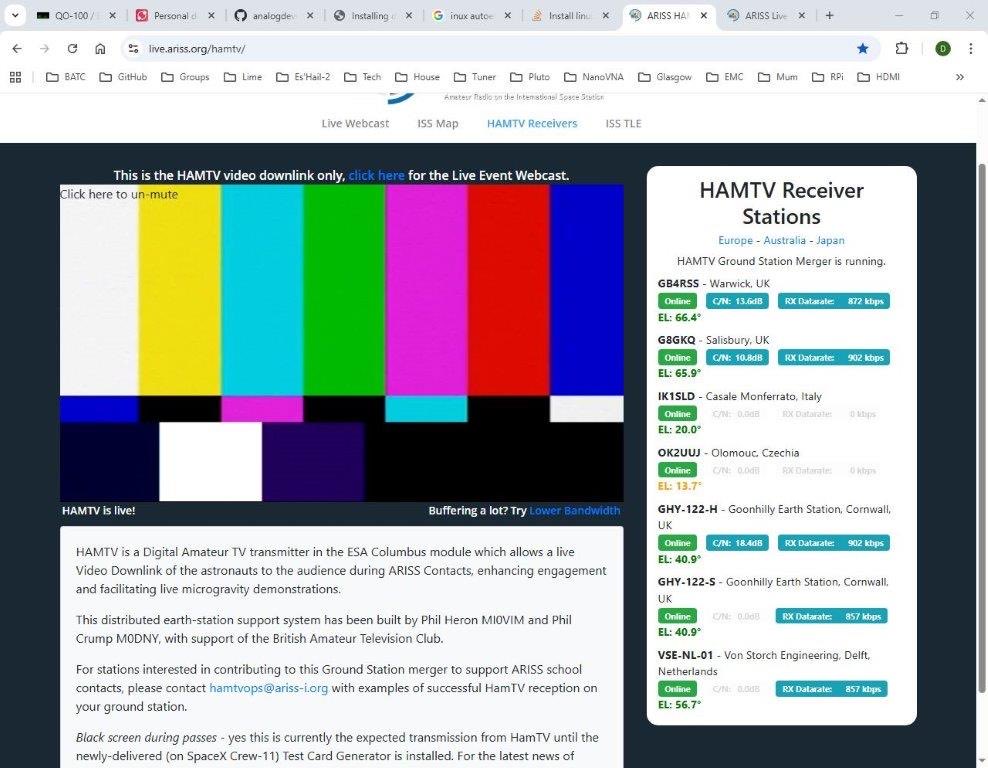Open the home page icon

coord(100,49)
